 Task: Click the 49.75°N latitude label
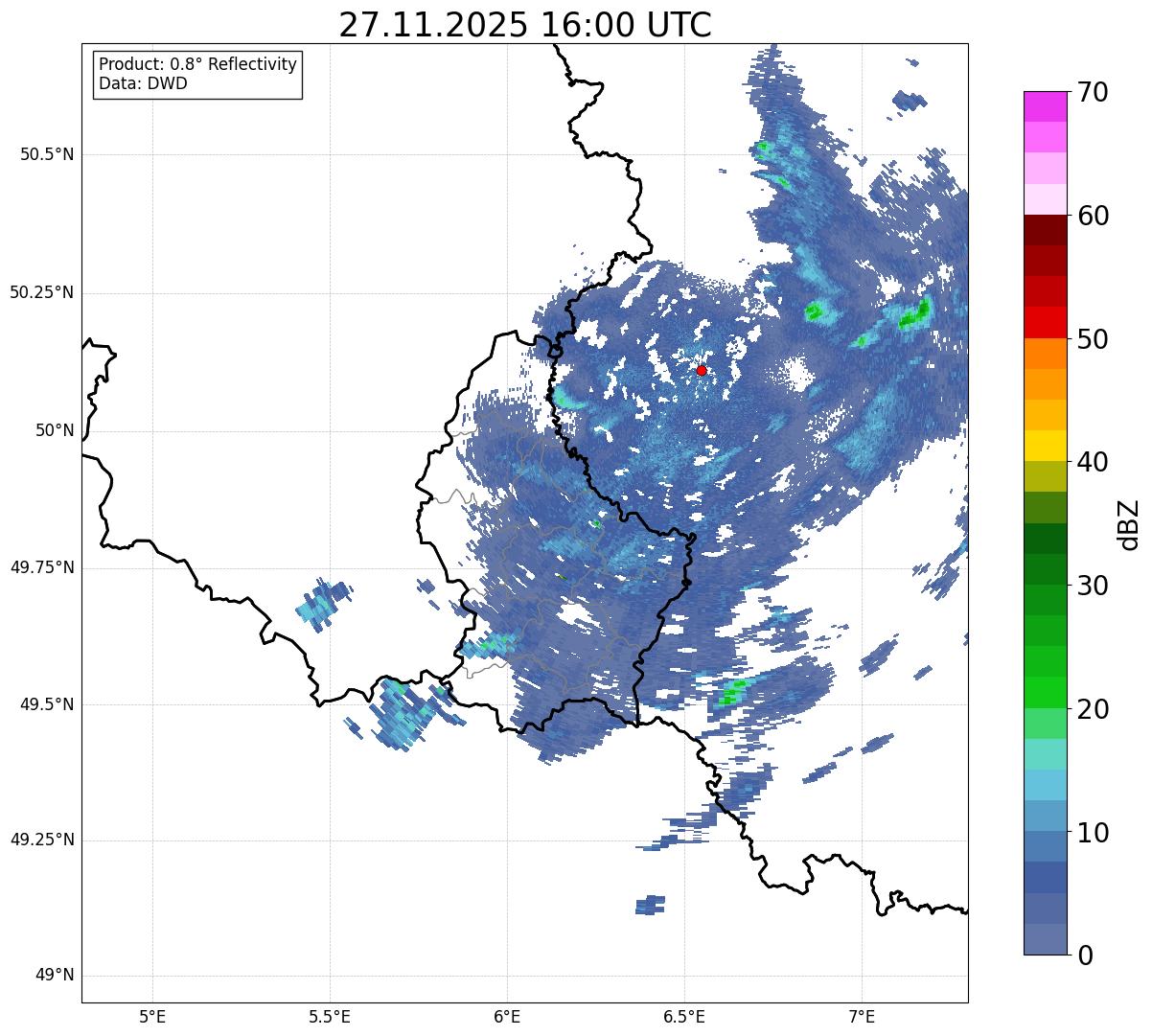click(42, 567)
